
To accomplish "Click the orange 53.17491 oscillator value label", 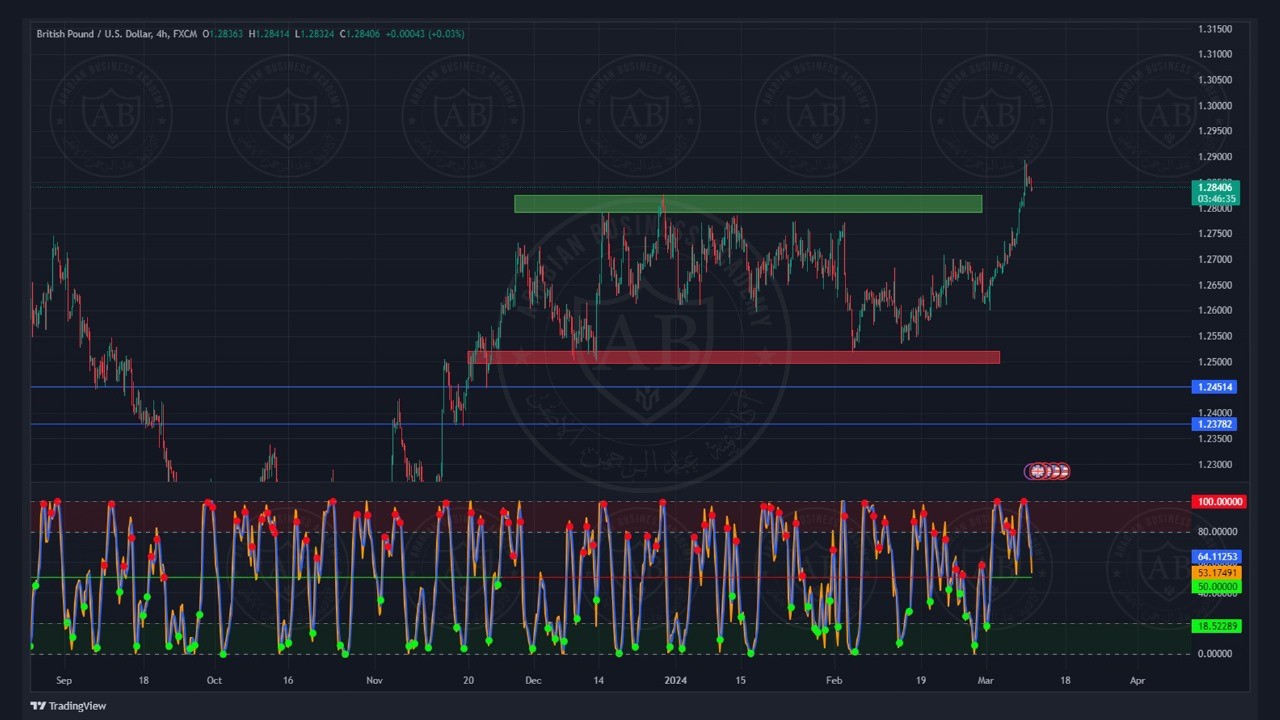I will [x=1216, y=573].
